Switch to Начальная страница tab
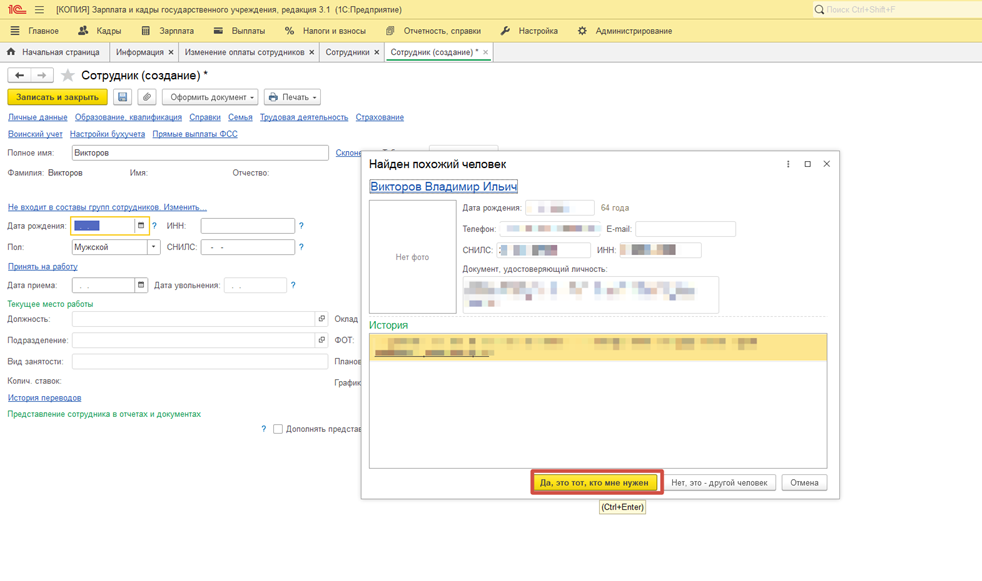Screen dimensions: 982x581 pos(53,53)
